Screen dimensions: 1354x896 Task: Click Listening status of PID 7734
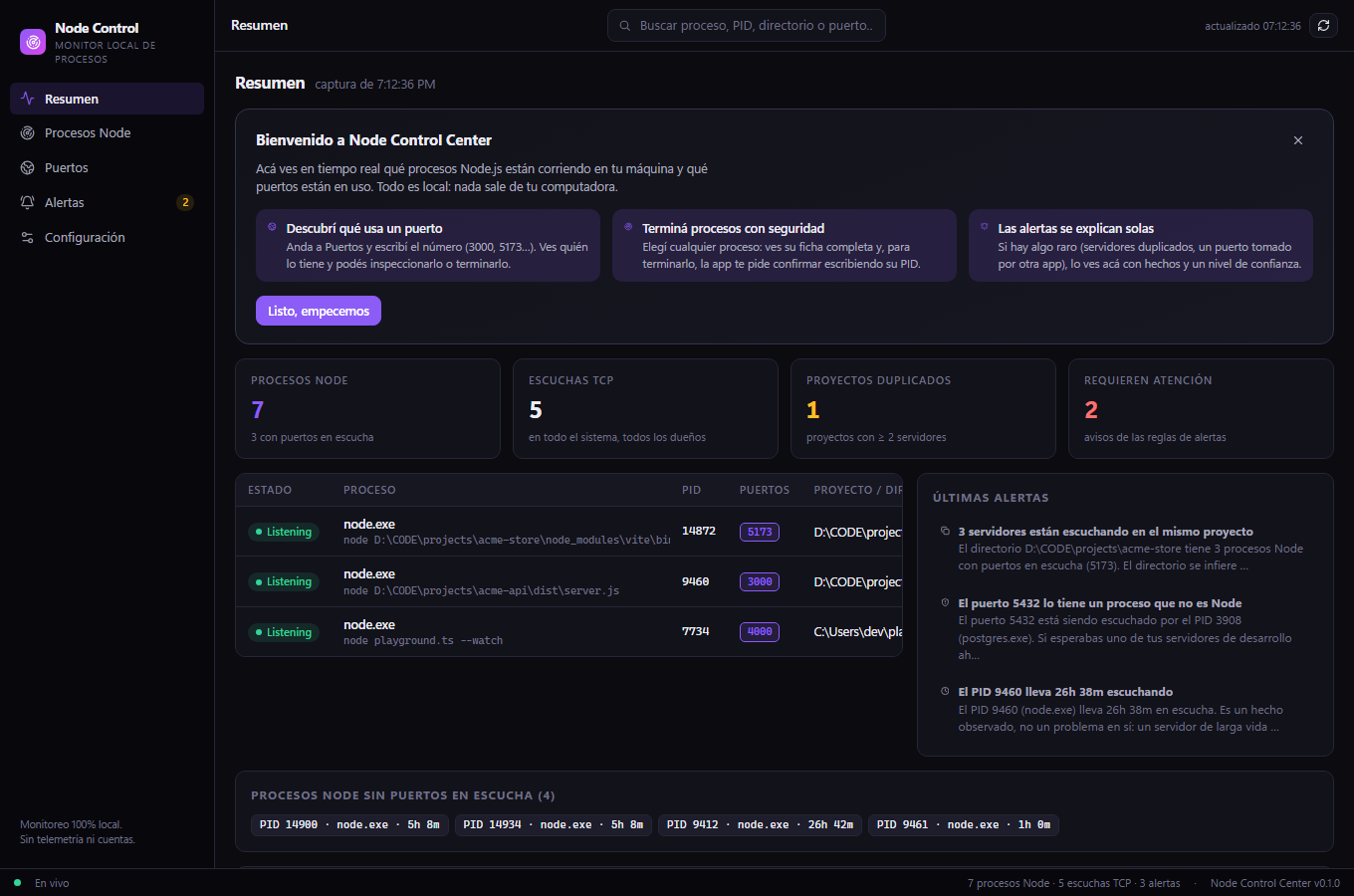coord(284,632)
